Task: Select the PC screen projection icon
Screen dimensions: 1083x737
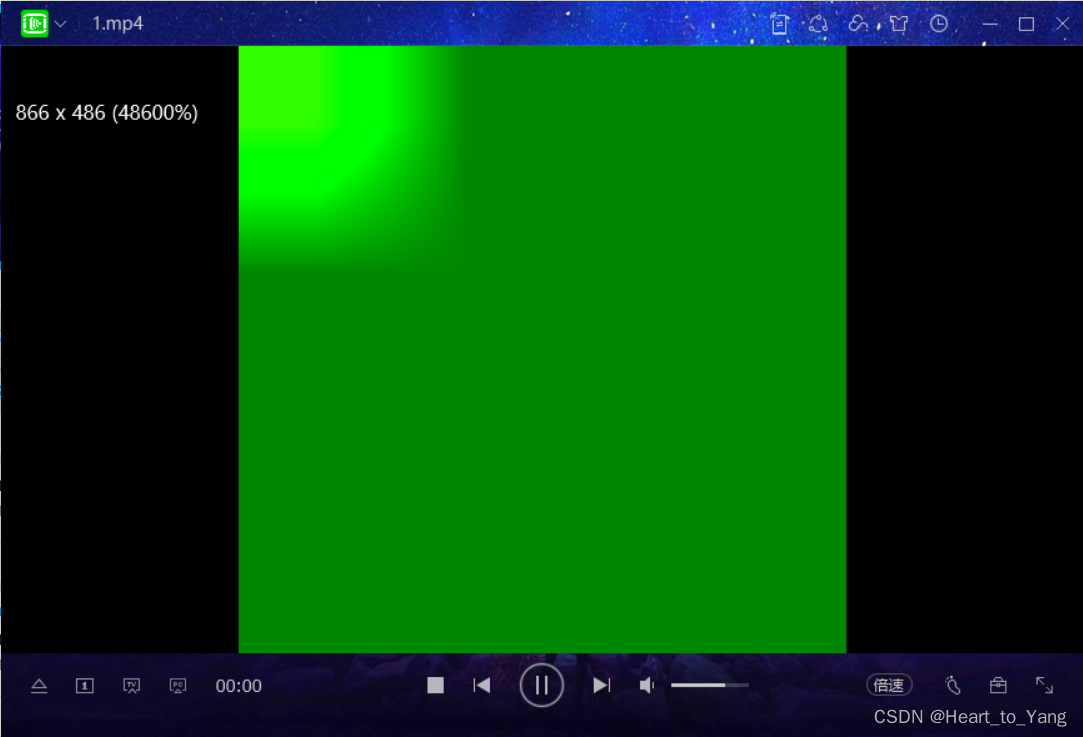Action: (x=178, y=686)
